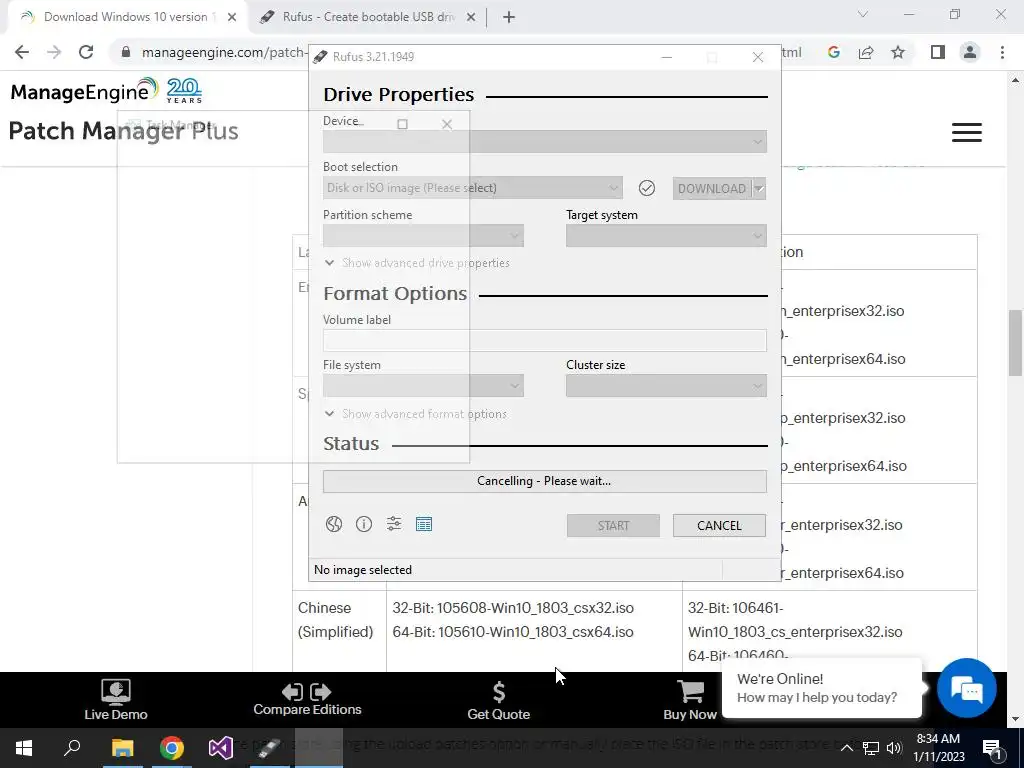Switch to Chrome on the taskbar
This screenshot has height=768, width=1024.
click(x=172, y=748)
